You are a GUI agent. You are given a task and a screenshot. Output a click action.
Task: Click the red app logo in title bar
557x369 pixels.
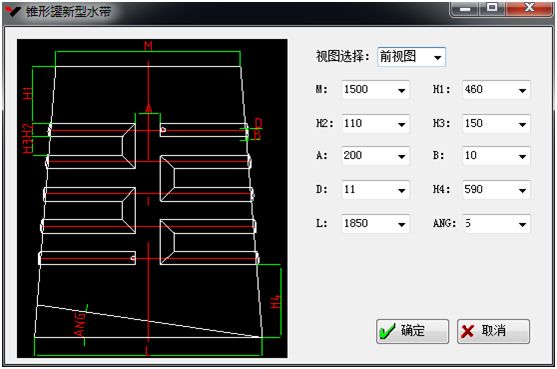coord(13,11)
